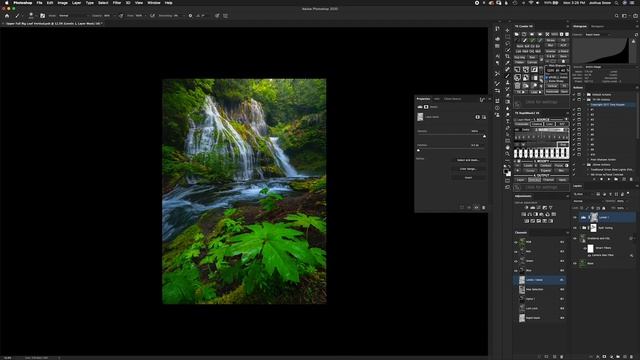Toggle visibility of bottom base layer
The height and width of the screenshot is (360, 640).
575,263
